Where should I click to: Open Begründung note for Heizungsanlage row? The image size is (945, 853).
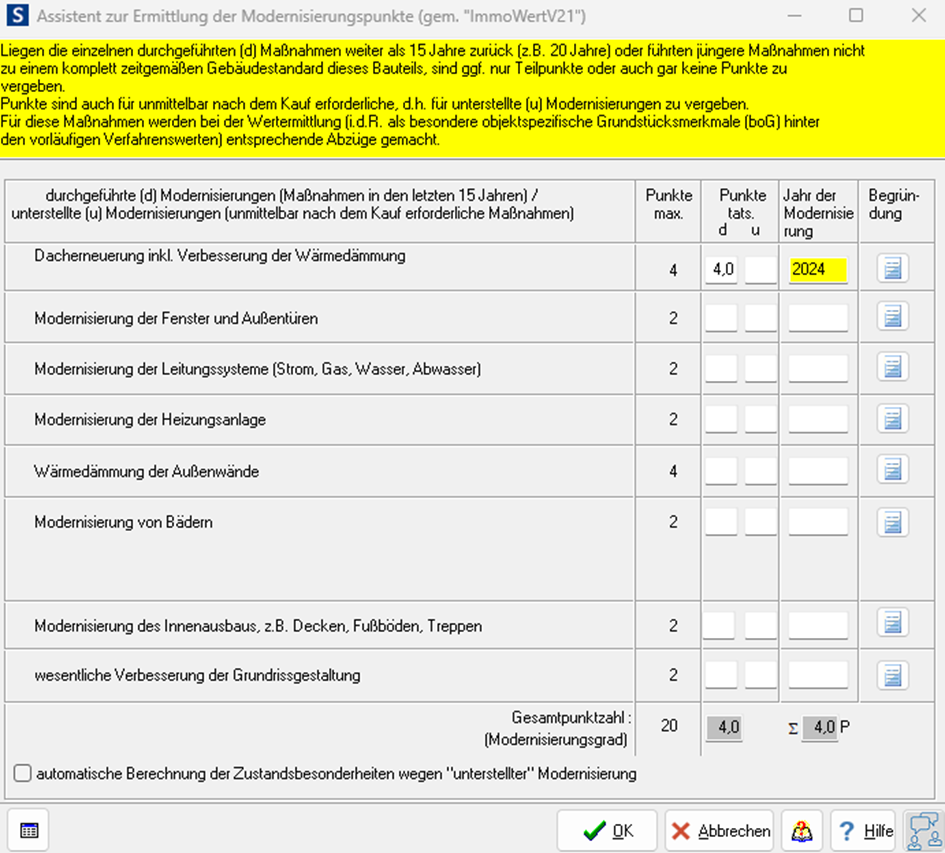tap(893, 419)
